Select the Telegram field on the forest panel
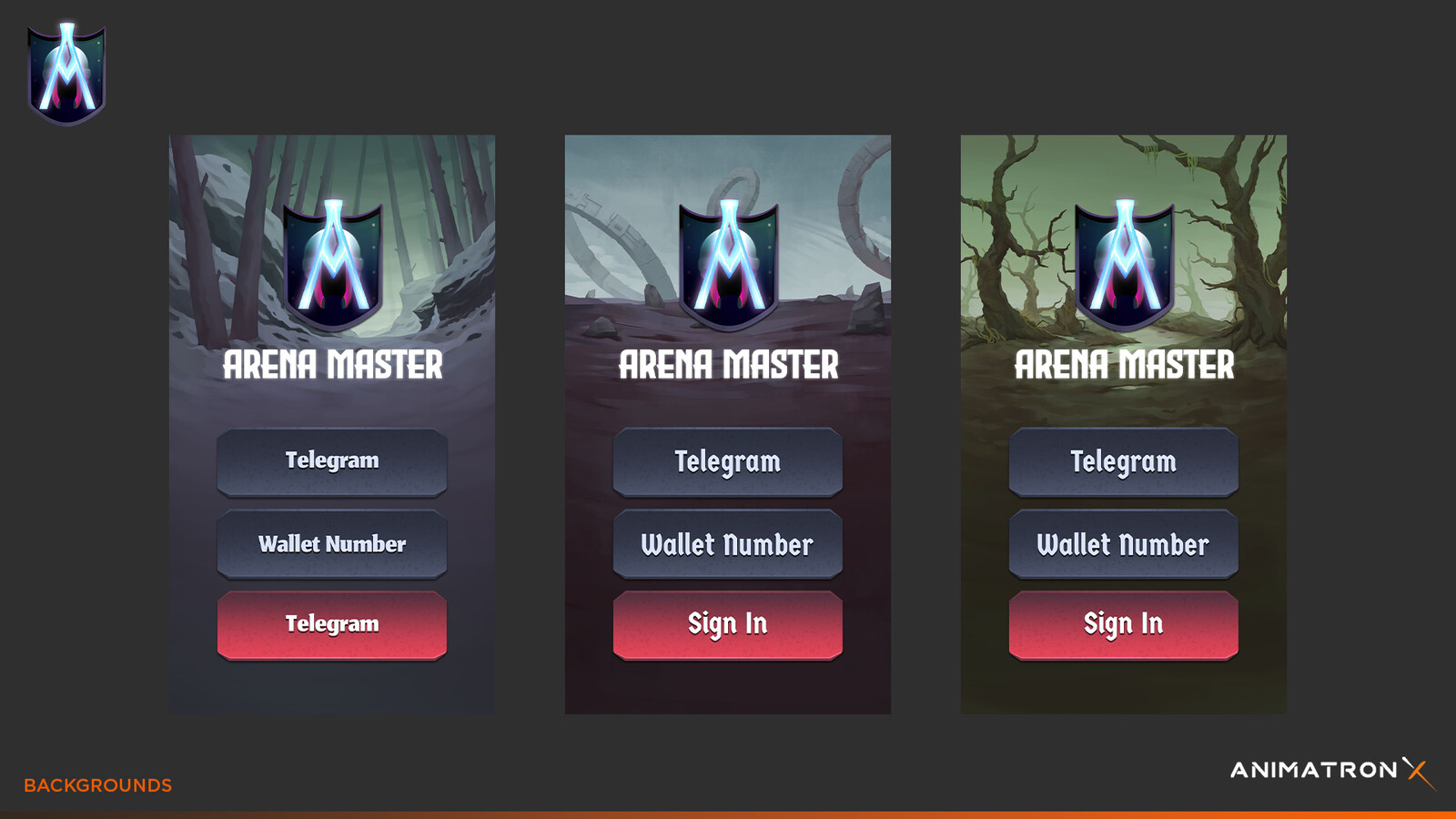1456x819 pixels. pos(332,462)
